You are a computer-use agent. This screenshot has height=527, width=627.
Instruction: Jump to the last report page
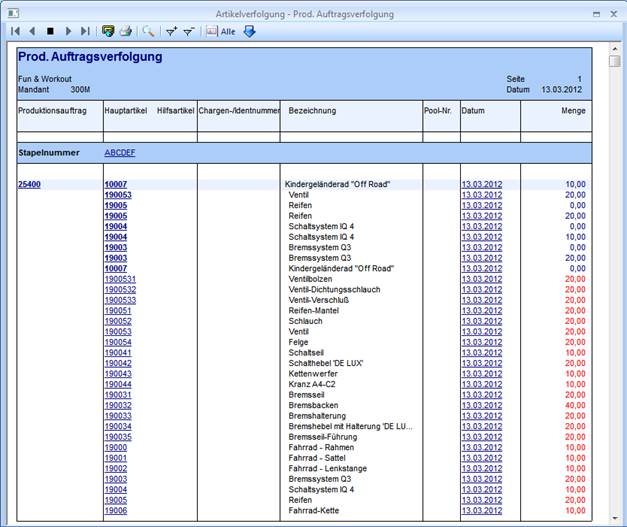point(85,32)
